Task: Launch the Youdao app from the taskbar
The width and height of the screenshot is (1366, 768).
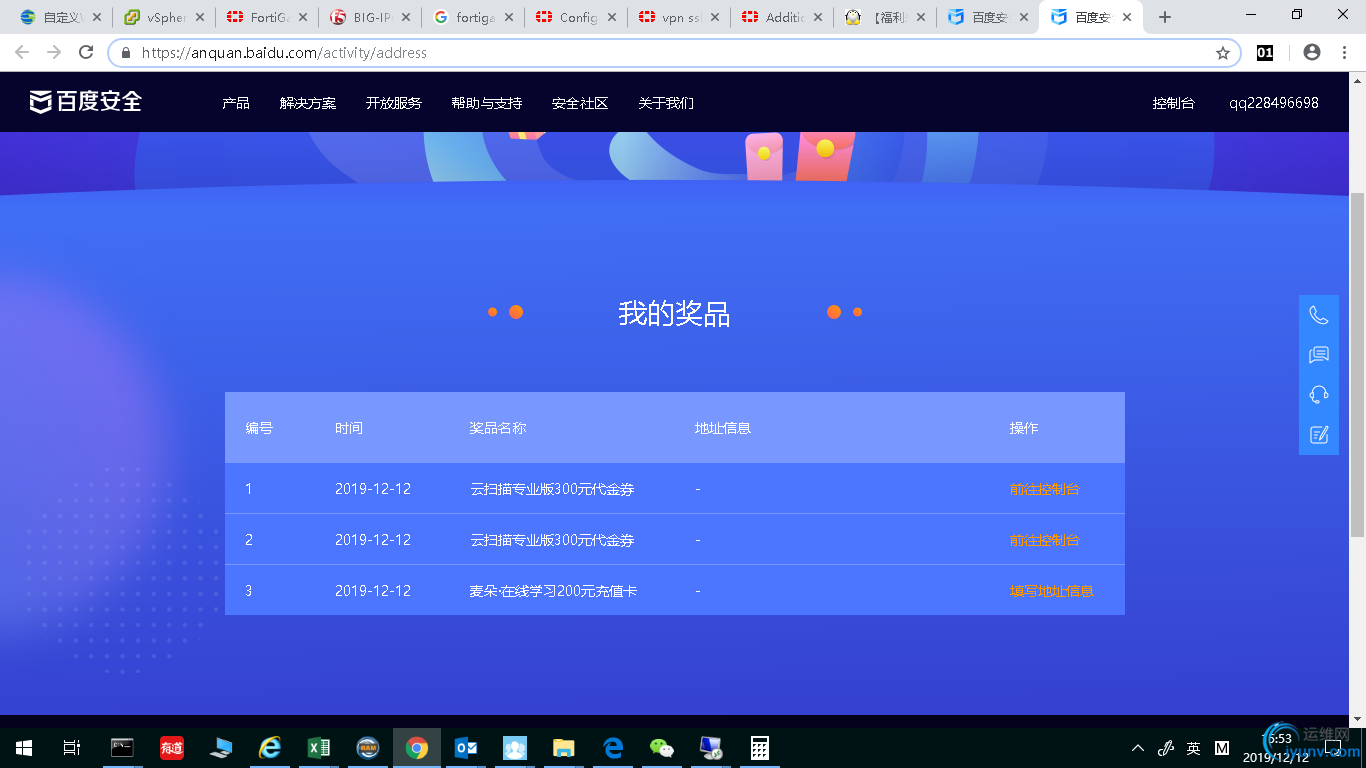Action: point(172,748)
